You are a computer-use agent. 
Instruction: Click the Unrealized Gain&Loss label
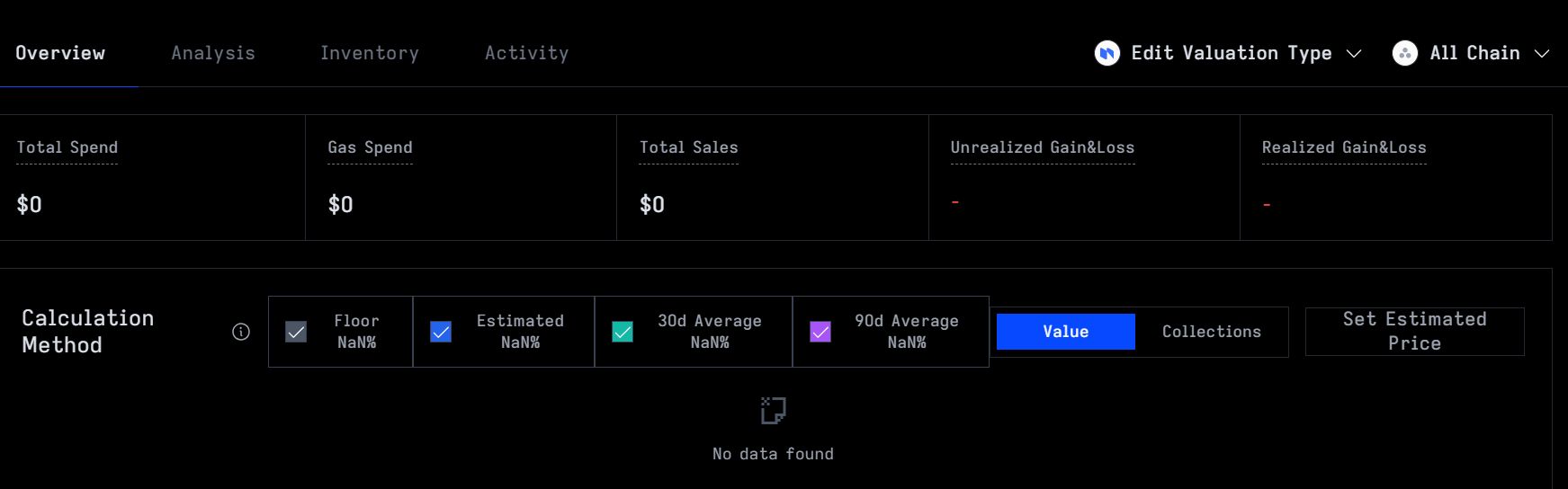tap(1042, 147)
